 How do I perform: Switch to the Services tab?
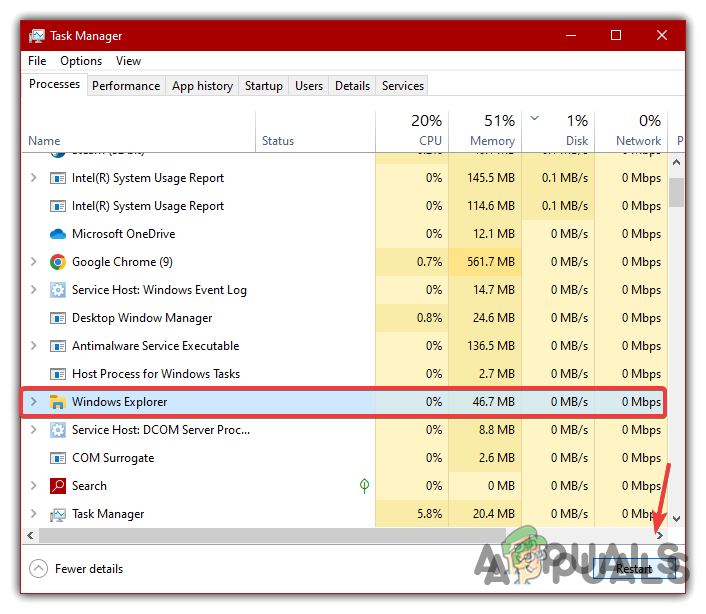403,86
